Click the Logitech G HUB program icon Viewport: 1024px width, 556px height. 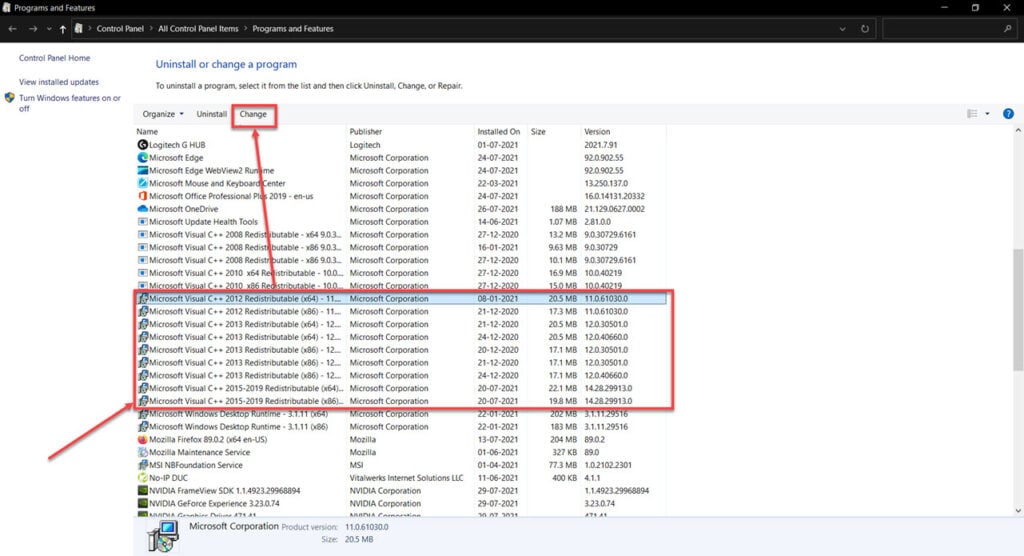pyautogui.click(x=142, y=145)
